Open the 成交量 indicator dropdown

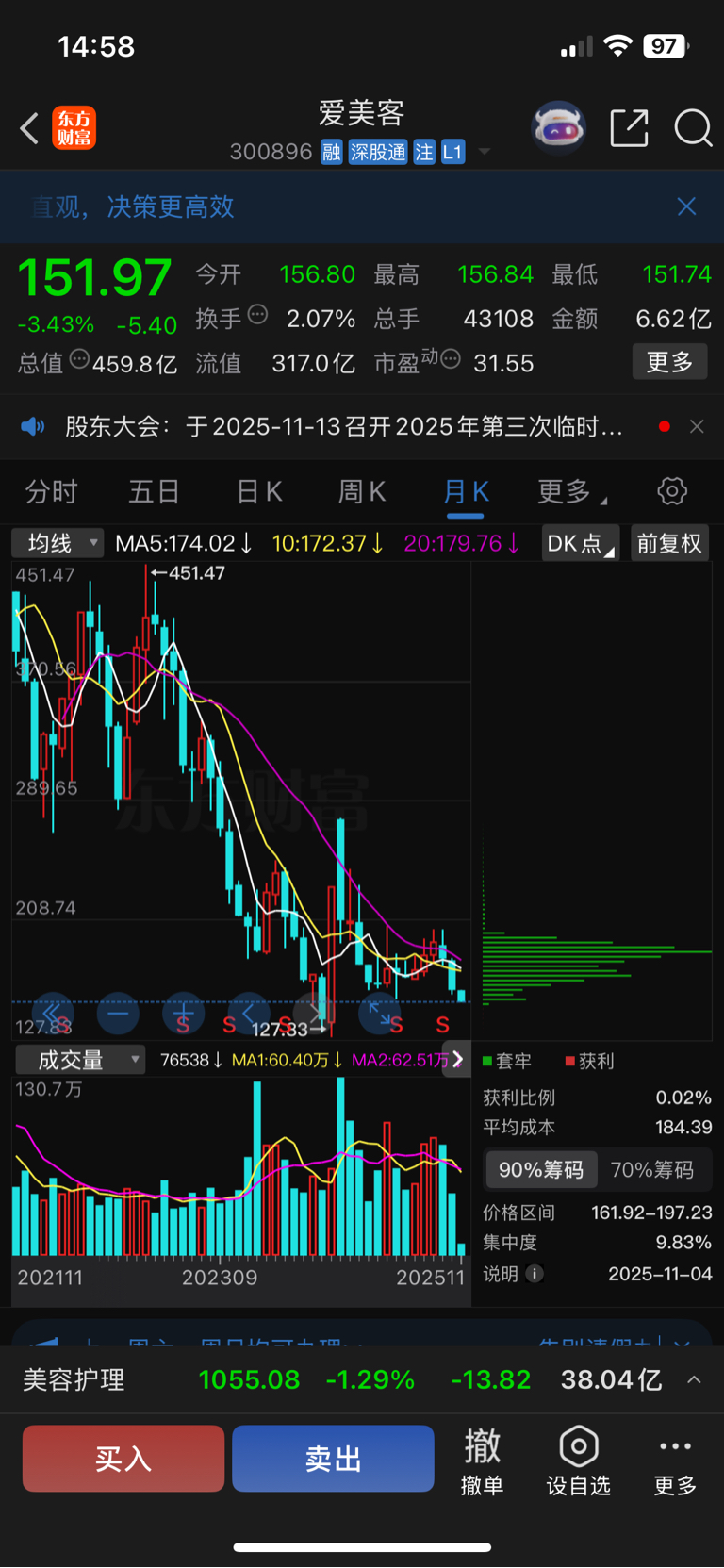pos(80,1060)
